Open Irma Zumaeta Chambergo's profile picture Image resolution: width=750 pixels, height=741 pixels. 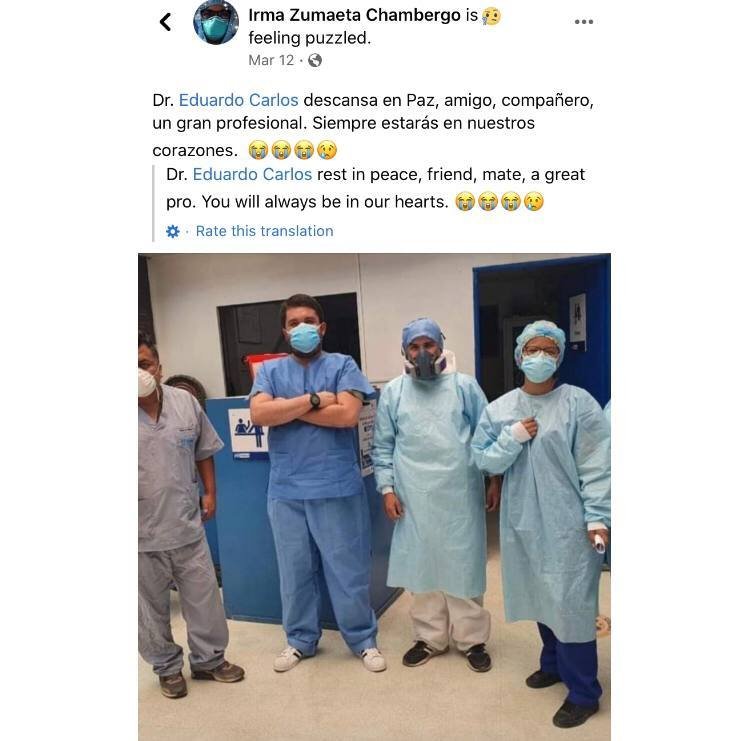216,22
